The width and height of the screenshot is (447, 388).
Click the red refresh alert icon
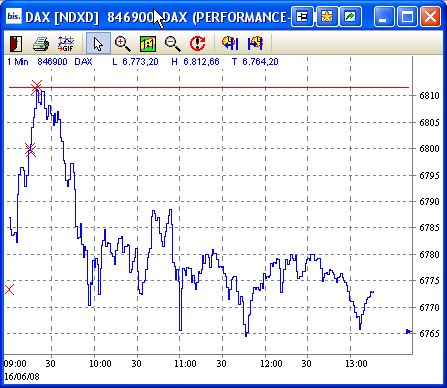coord(197,44)
